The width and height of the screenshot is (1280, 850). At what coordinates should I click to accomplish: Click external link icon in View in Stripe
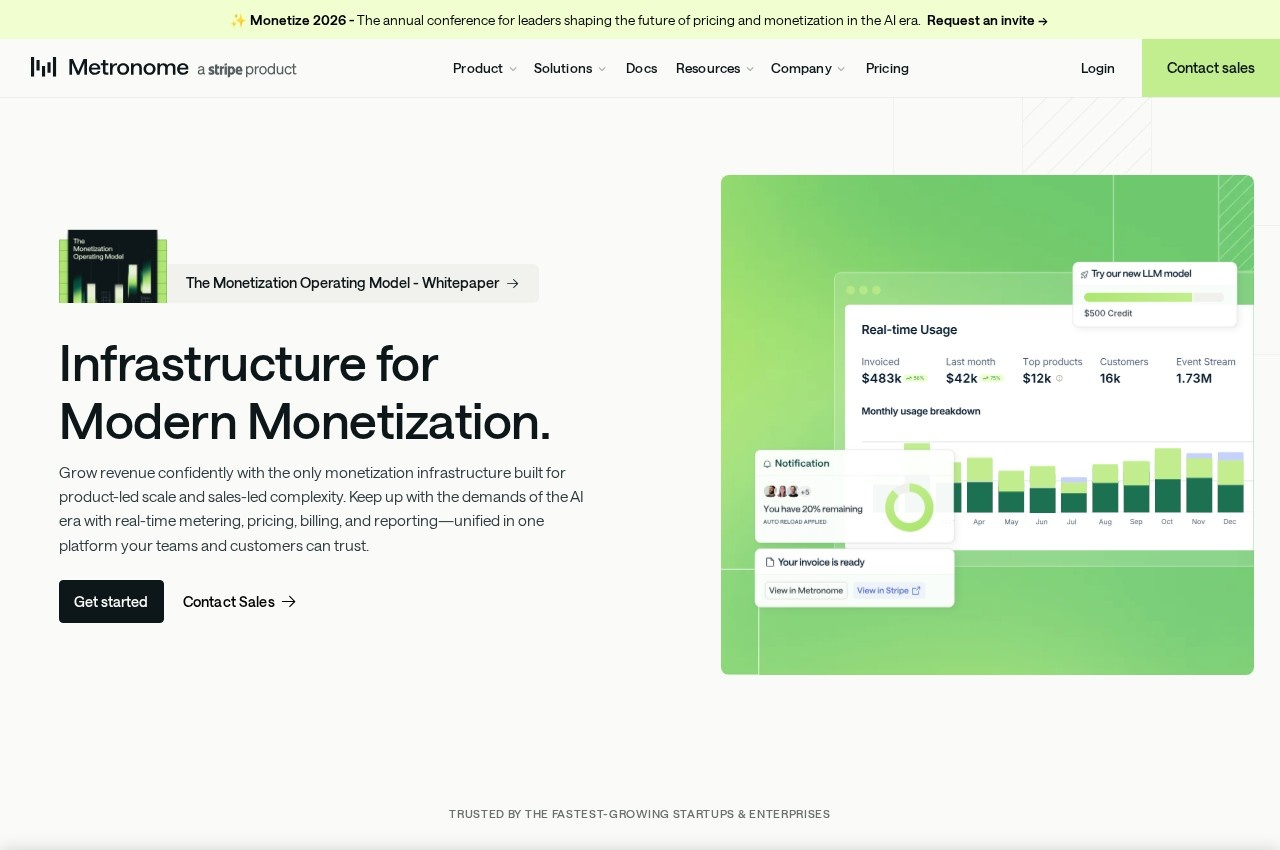point(916,590)
